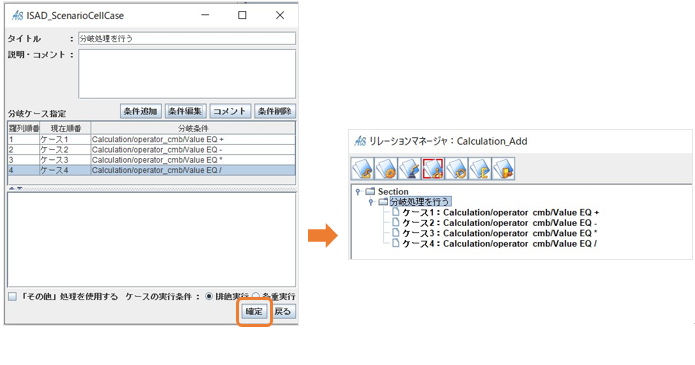Select tree row "ケース2 : Calculation/operator cmb/Value EQ -"
The width and height of the screenshot is (695, 365).
500,223
